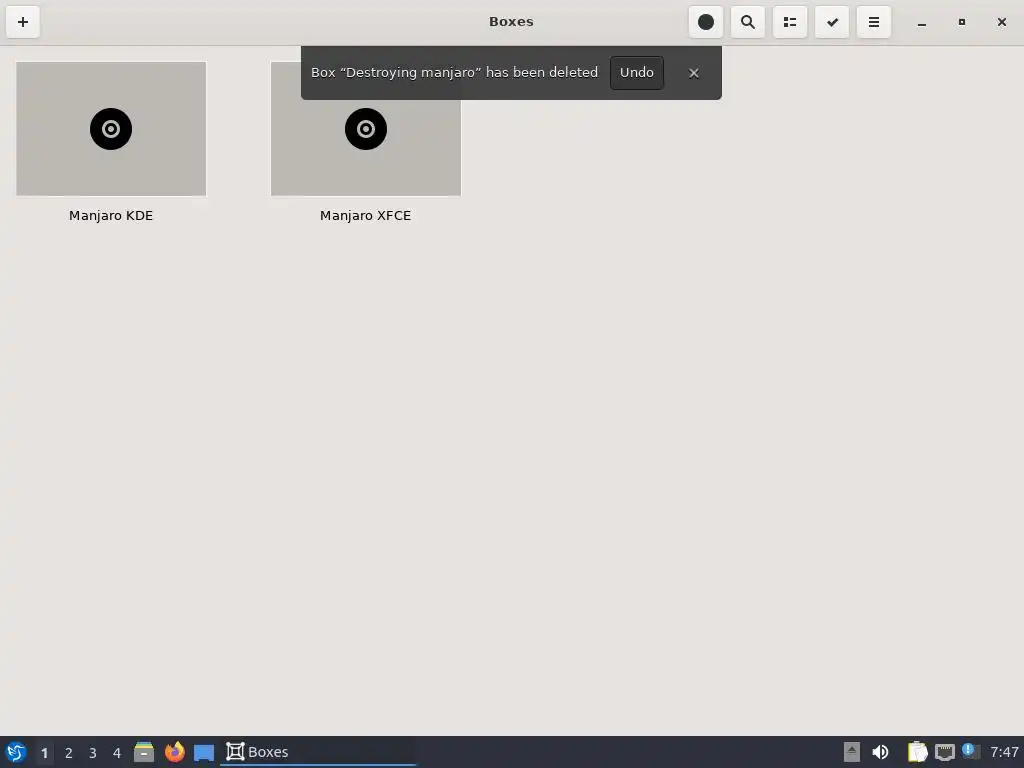This screenshot has height=768, width=1024.
Task: Open the Manjaro KDE box thumbnail
Action: (x=111, y=129)
